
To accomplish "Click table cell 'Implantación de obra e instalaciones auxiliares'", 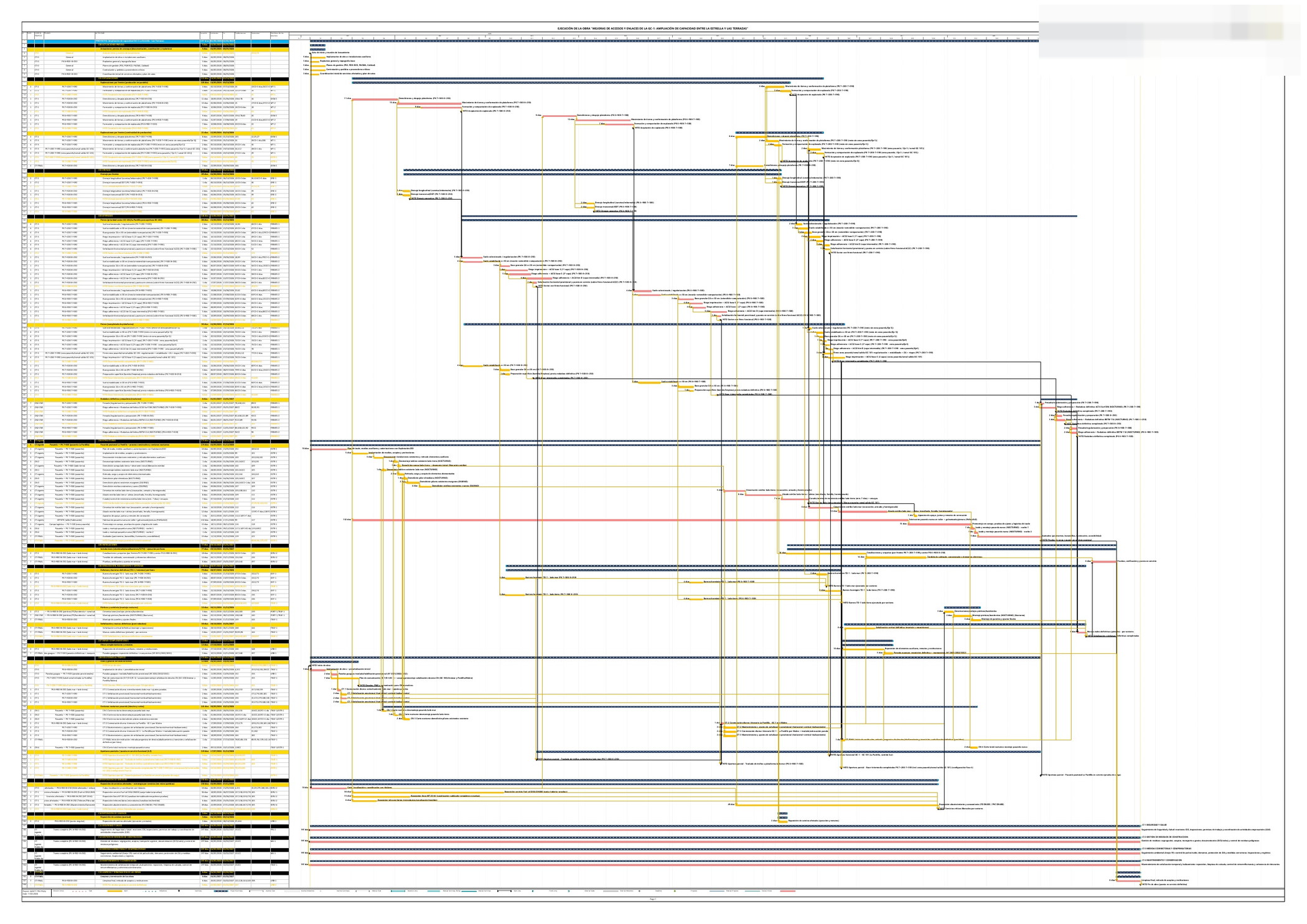I will pyautogui.click(x=147, y=57).
